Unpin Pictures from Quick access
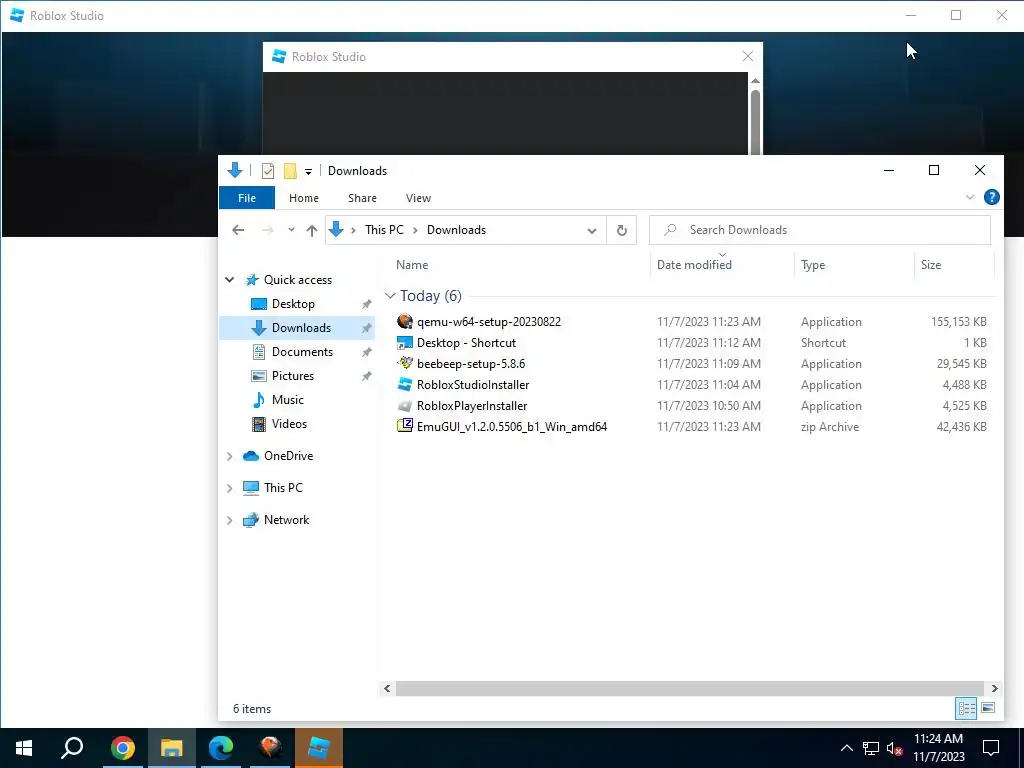 click(x=366, y=376)
